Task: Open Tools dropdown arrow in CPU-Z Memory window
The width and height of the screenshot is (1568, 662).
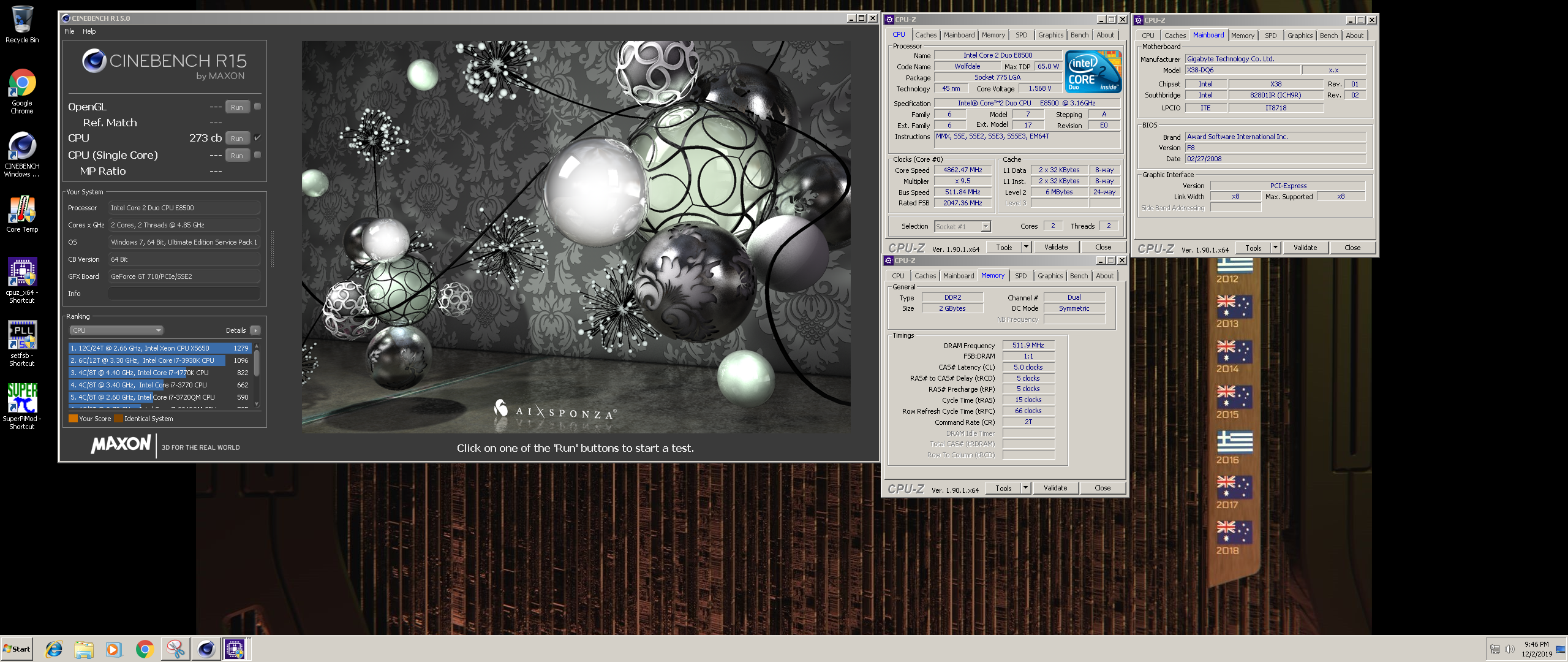Action: (1026, 488)
